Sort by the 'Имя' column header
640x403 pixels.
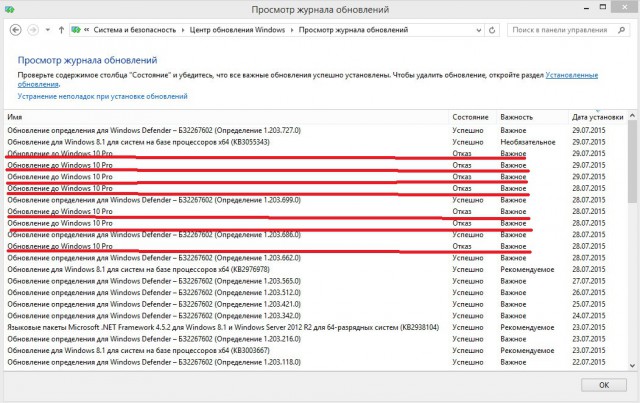pyautogui.click(x=227, y=117)
